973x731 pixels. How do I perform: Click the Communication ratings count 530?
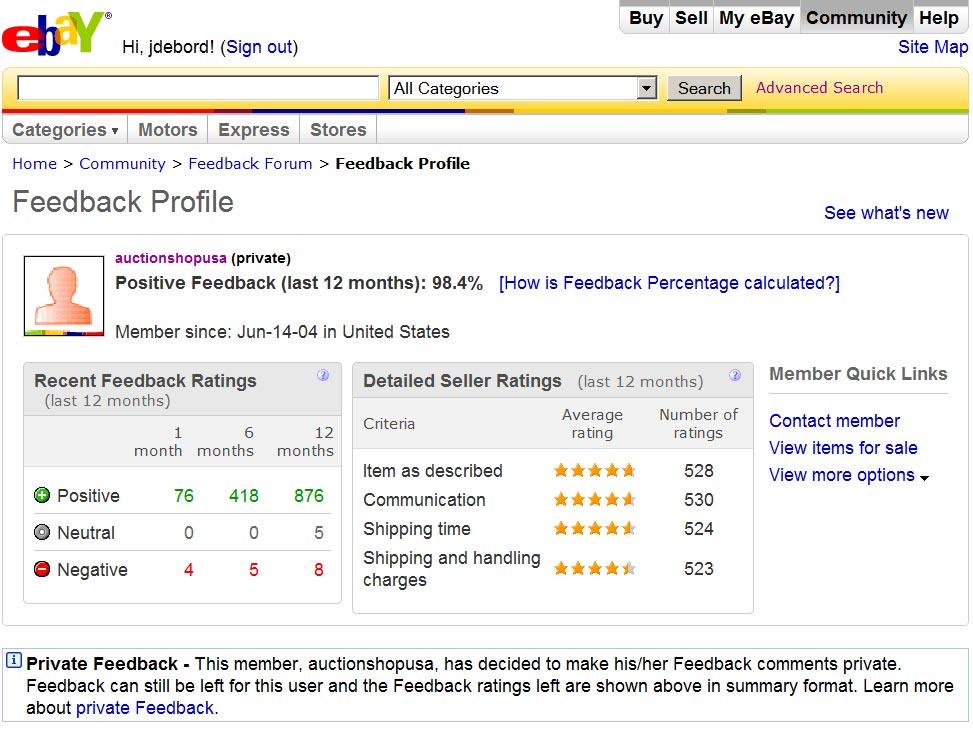click(699, 500)
